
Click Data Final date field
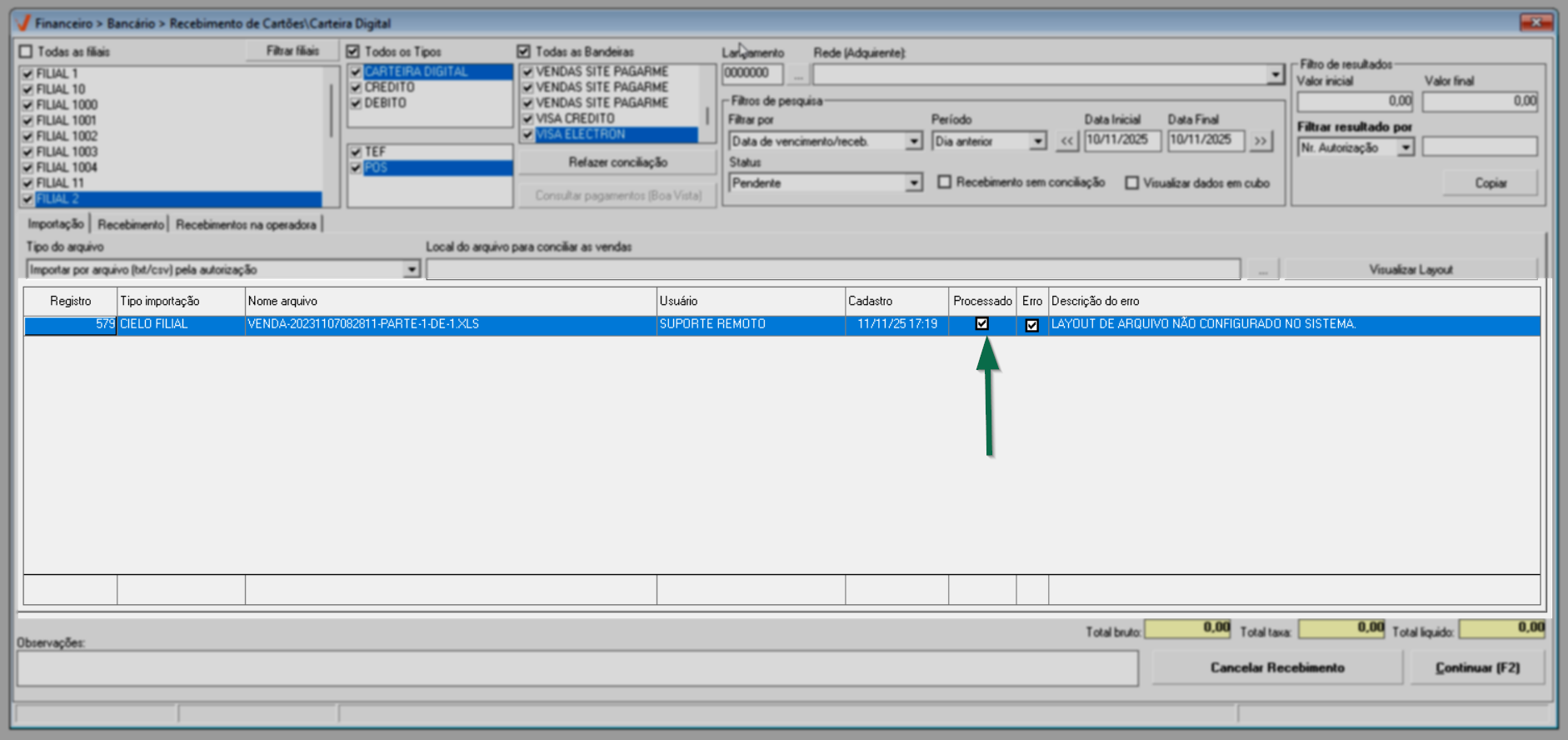click(1206, 141)
